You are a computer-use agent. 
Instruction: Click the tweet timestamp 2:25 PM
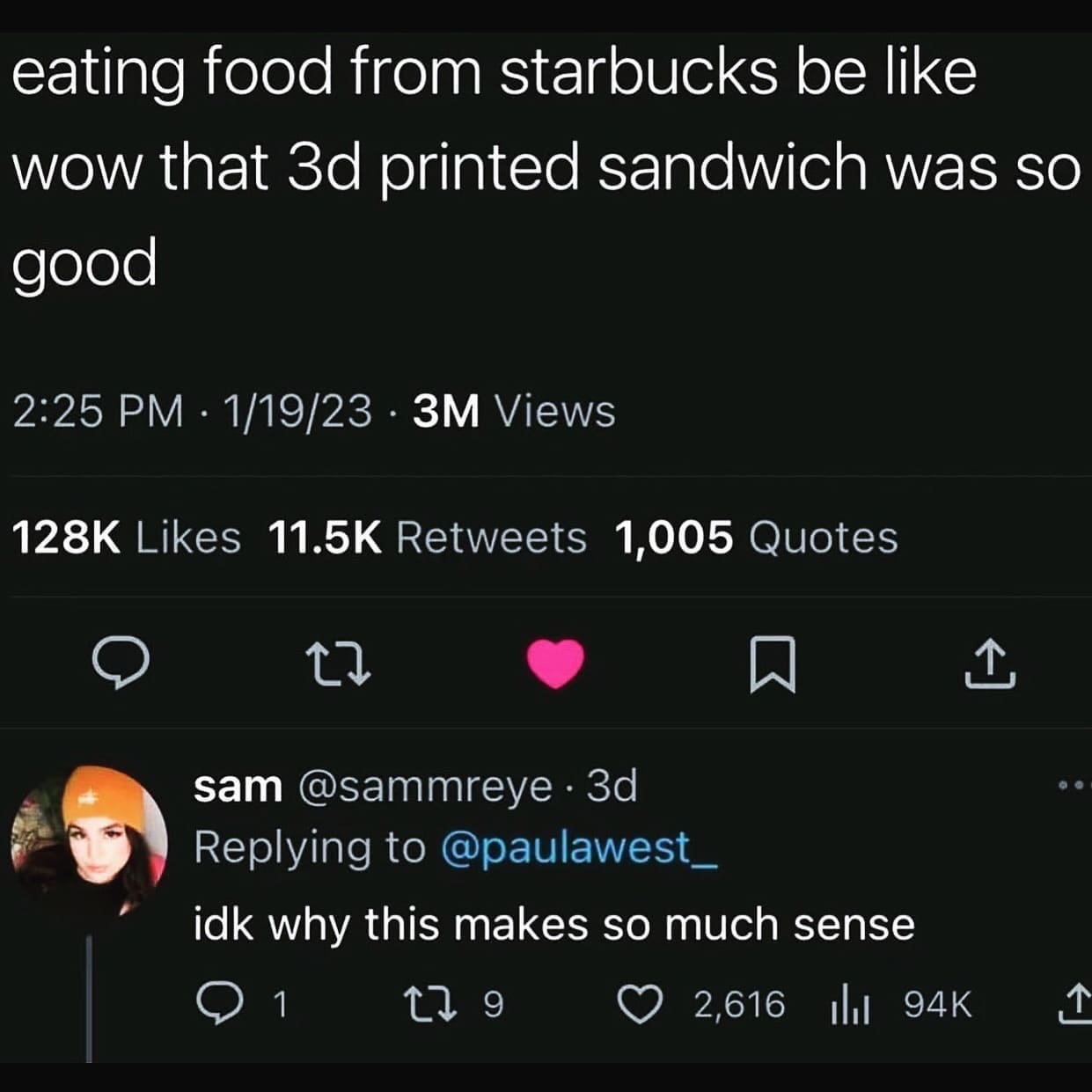coord(98,411)
